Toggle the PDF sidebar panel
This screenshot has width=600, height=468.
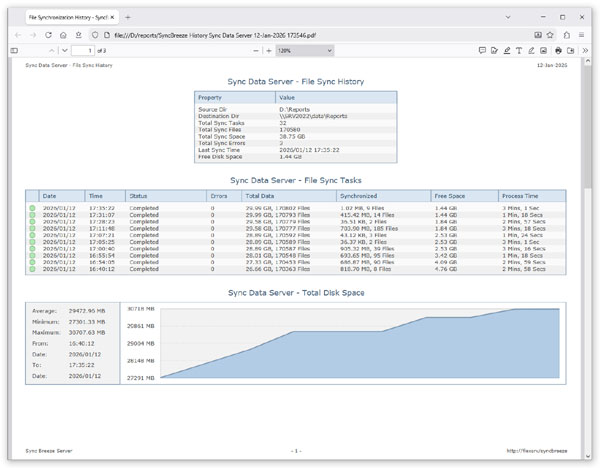point(14,51)
